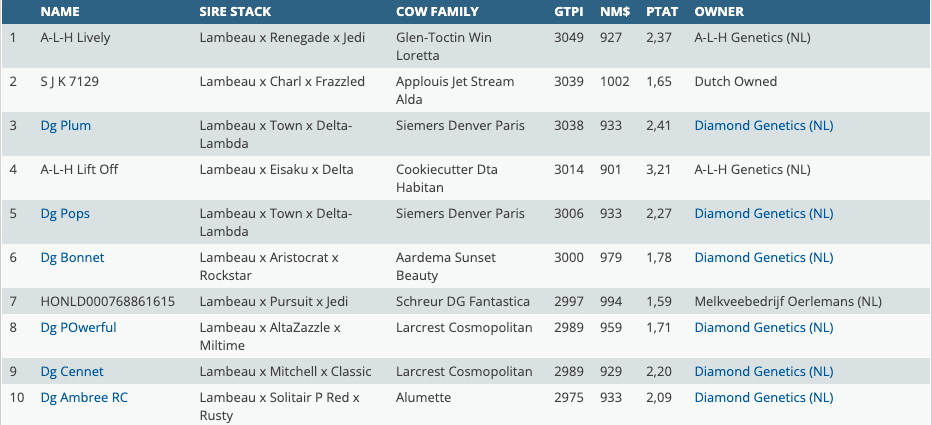The width and height of the screenshot is (932, 425).
Task: Open the Dg Pops link
Action: click(65, 214)
